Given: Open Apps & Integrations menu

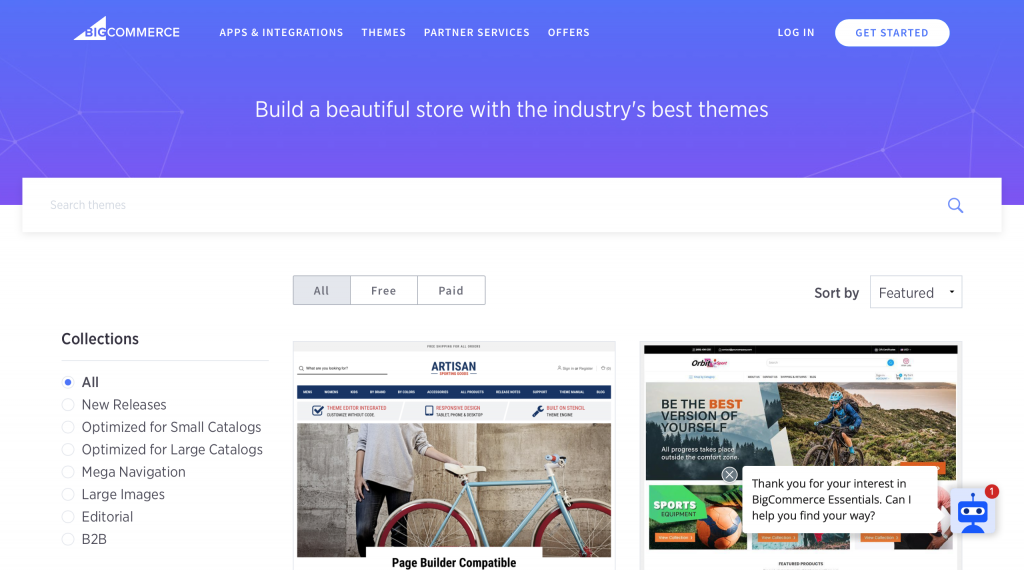Looking at the screenshot, I should coord(281,33).
